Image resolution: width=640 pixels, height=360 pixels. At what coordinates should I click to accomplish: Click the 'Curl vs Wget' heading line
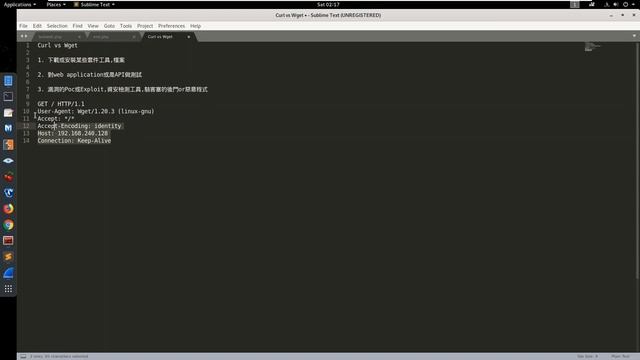(58, 45)
